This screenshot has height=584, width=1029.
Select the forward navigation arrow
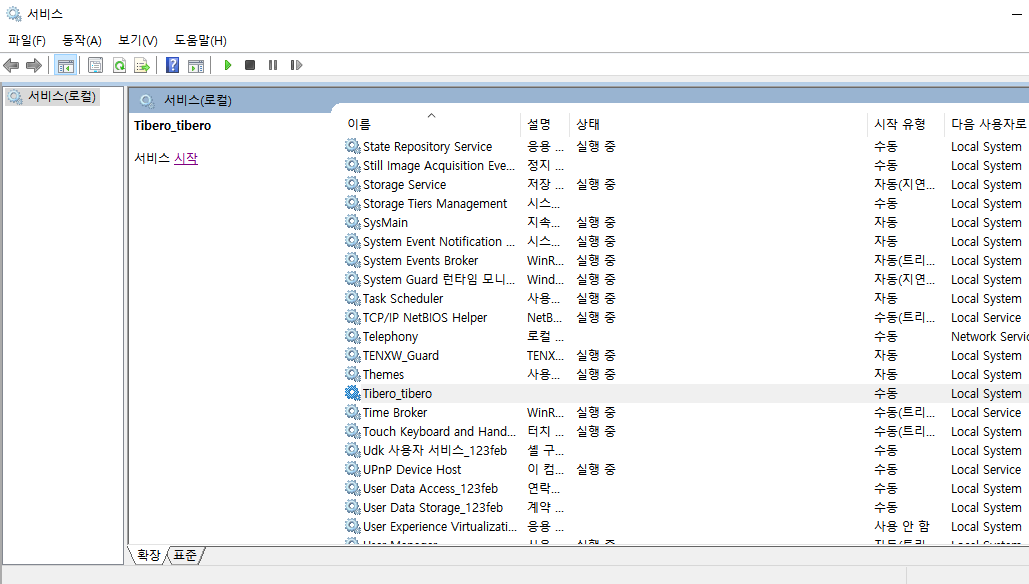(x=33, y=65)
